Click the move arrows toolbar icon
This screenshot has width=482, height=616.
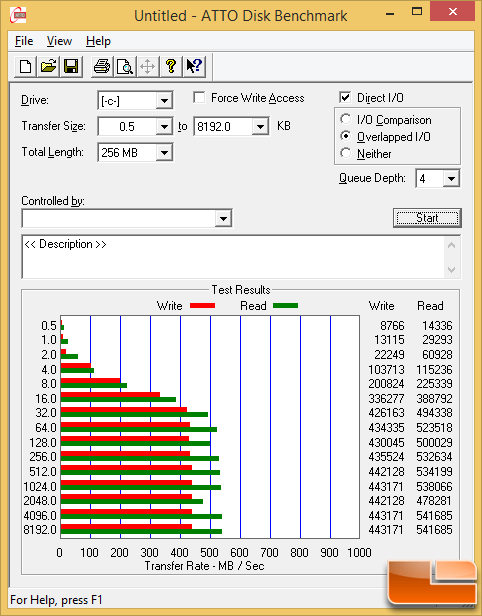point(148,66)
